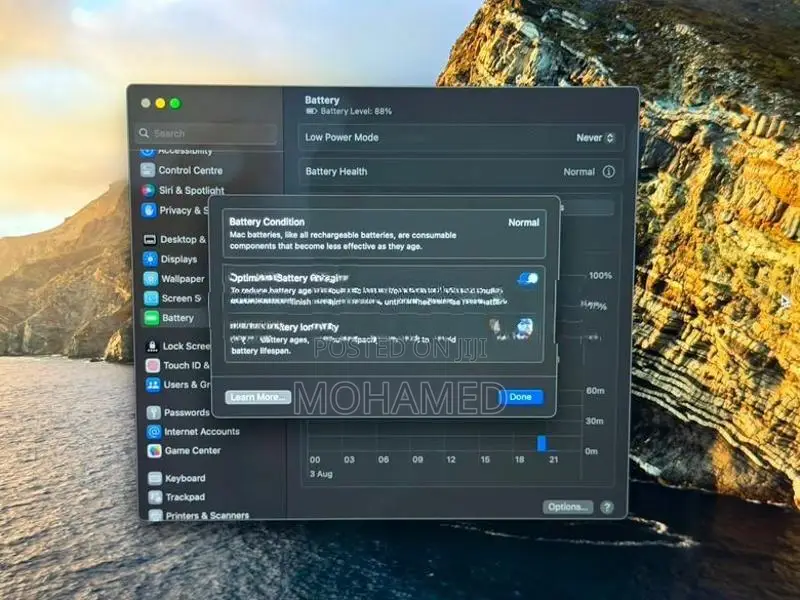Click the Users & Groups icon
Viewport: 800px width, 600px height.
(153, 385)
